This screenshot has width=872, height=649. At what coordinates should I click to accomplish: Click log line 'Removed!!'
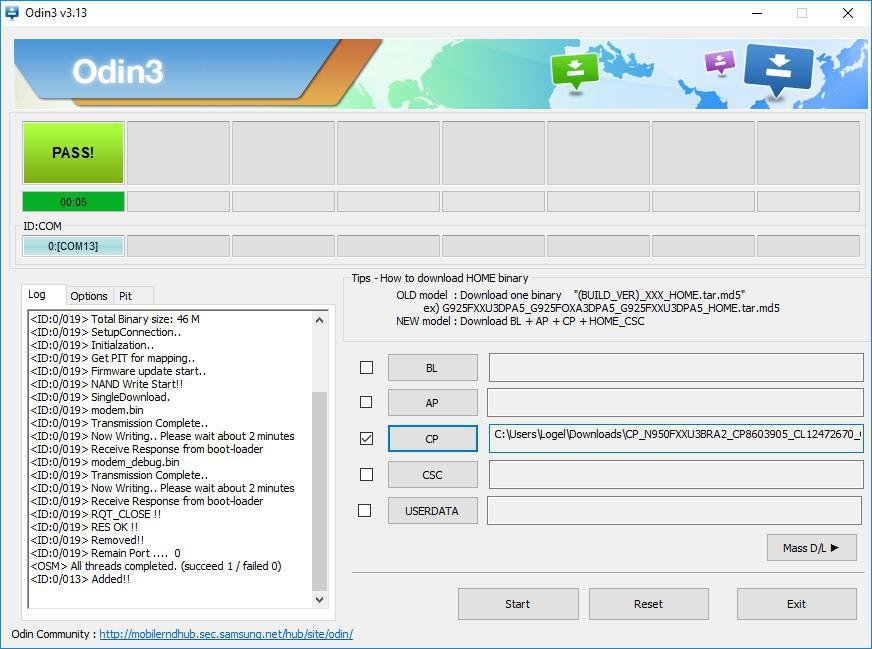pyautogui.click(x=87, y=540)
